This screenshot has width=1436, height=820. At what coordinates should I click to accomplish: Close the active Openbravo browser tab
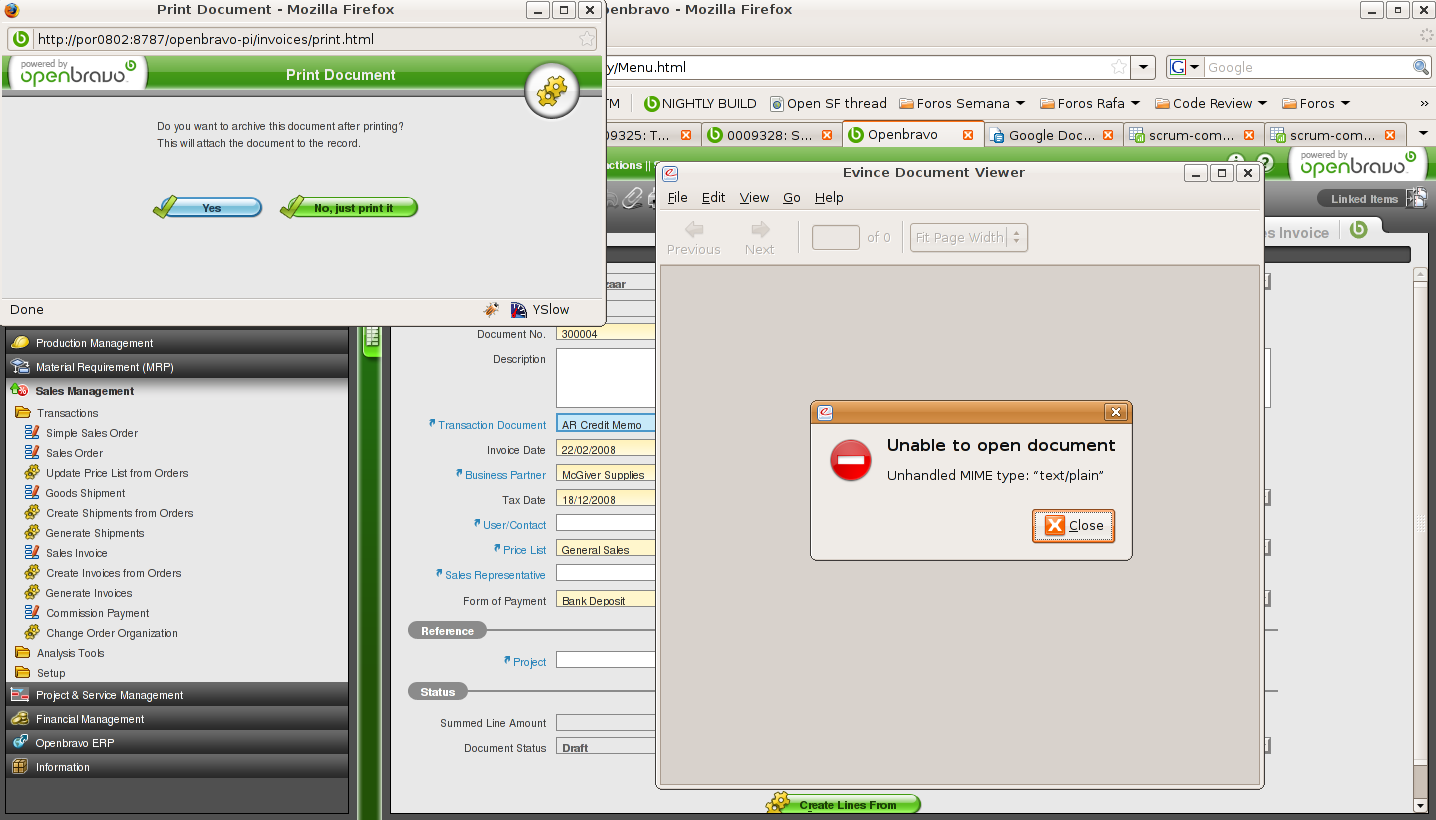point(968,135)
